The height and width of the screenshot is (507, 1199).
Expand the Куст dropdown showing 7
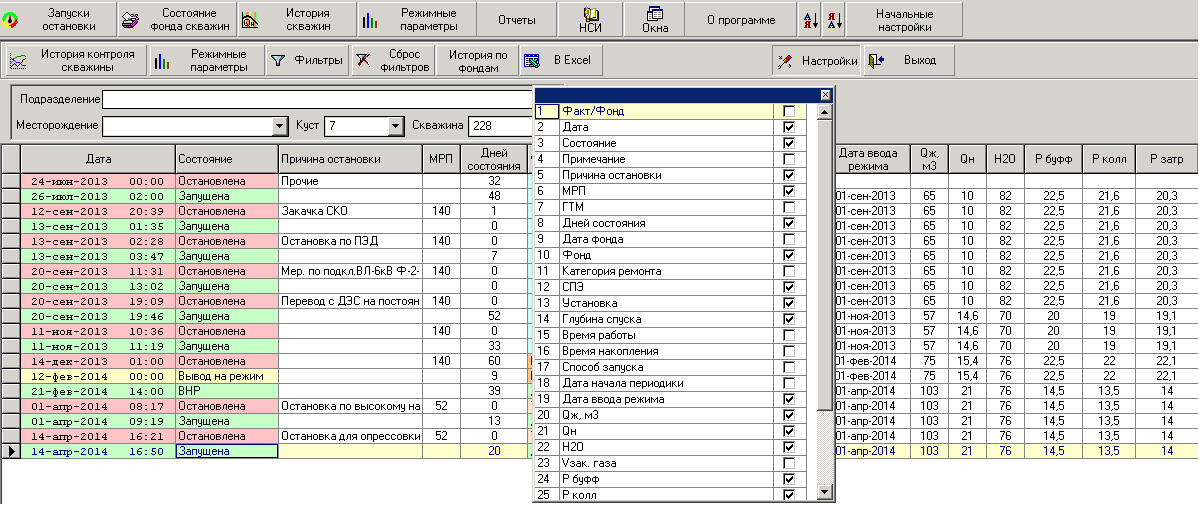tap(395, 125)
